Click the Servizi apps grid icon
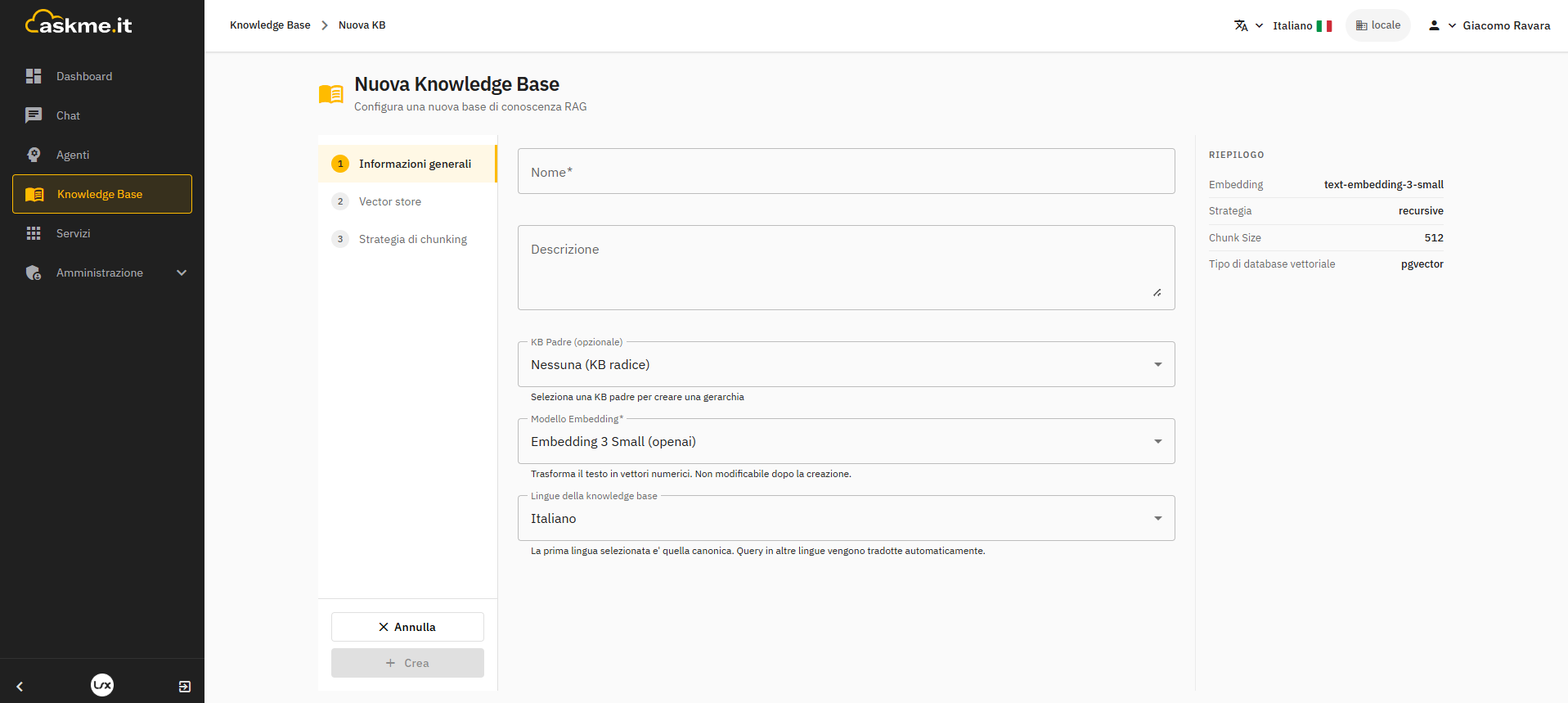Viewport: 1568px width, 703px height. 34,233
